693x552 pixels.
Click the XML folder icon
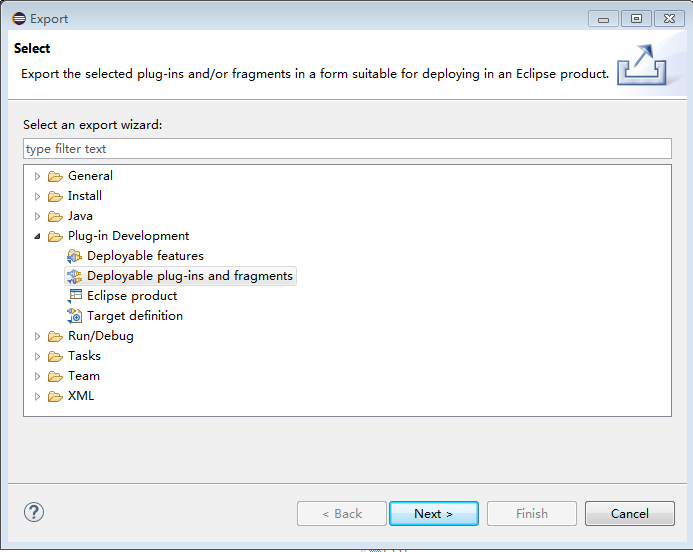(x=55, y=396)
